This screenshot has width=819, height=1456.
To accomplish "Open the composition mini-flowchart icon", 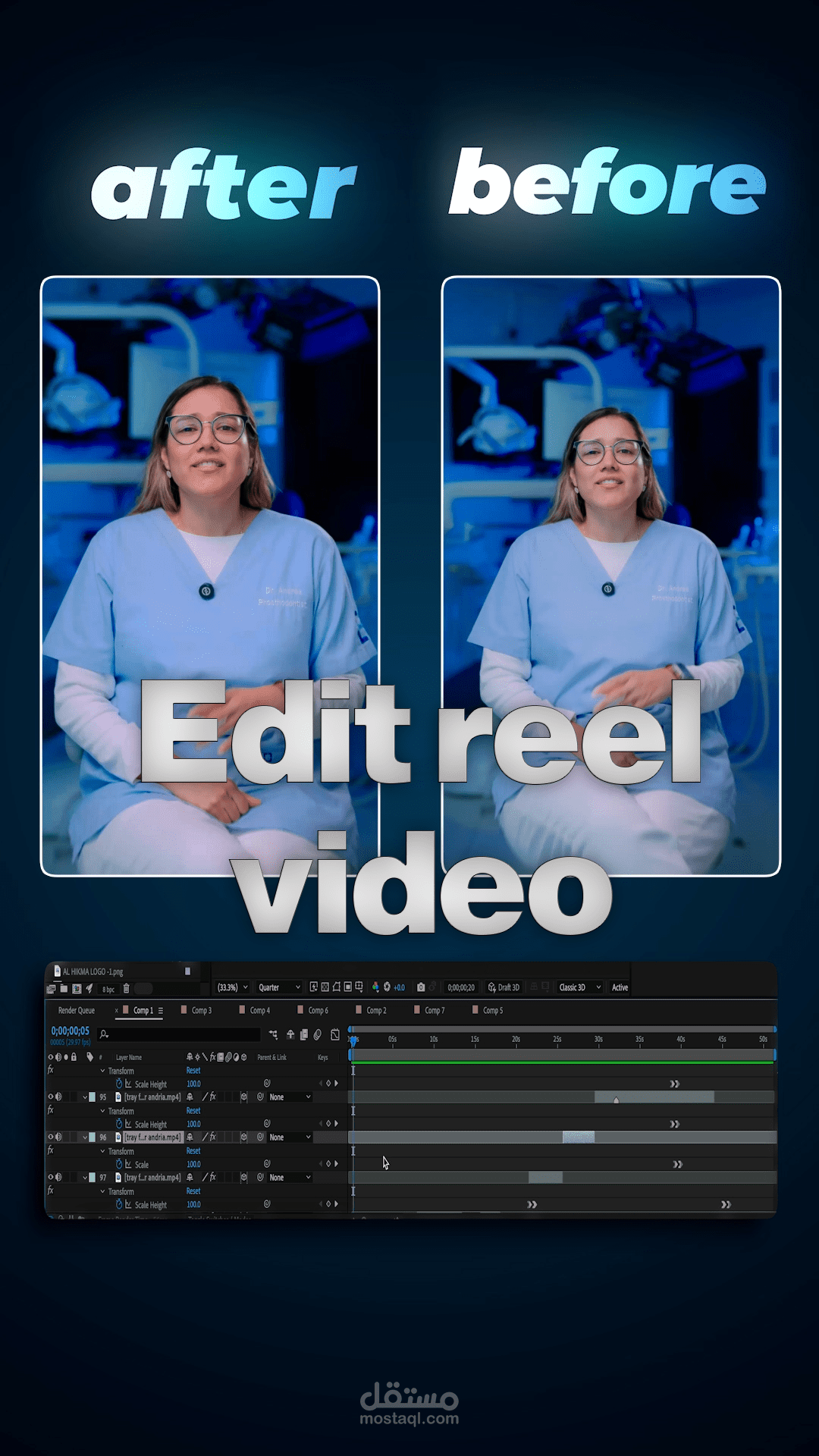I will 273,1034.
